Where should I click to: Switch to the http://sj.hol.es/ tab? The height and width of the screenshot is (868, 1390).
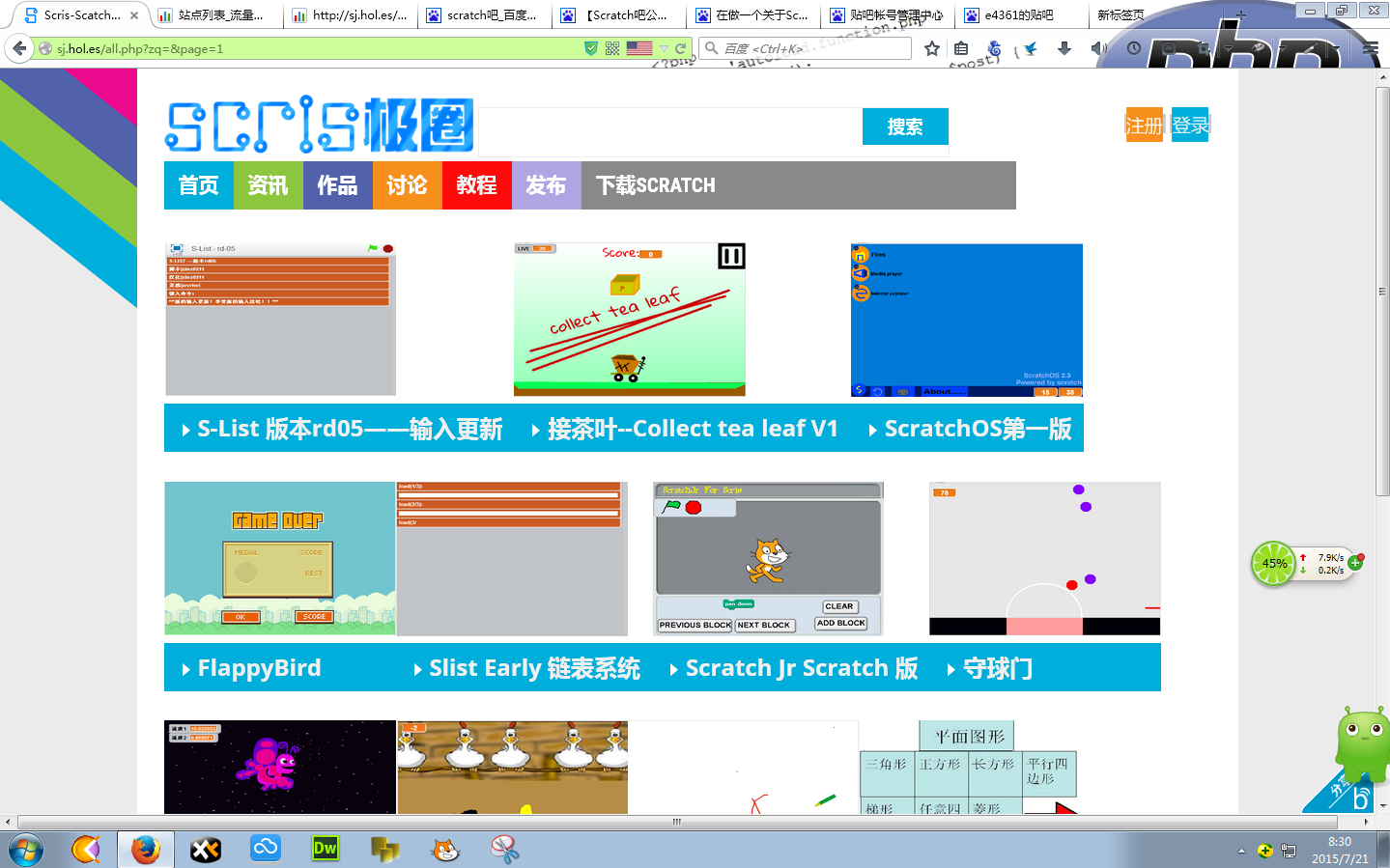tap(353, 14)
